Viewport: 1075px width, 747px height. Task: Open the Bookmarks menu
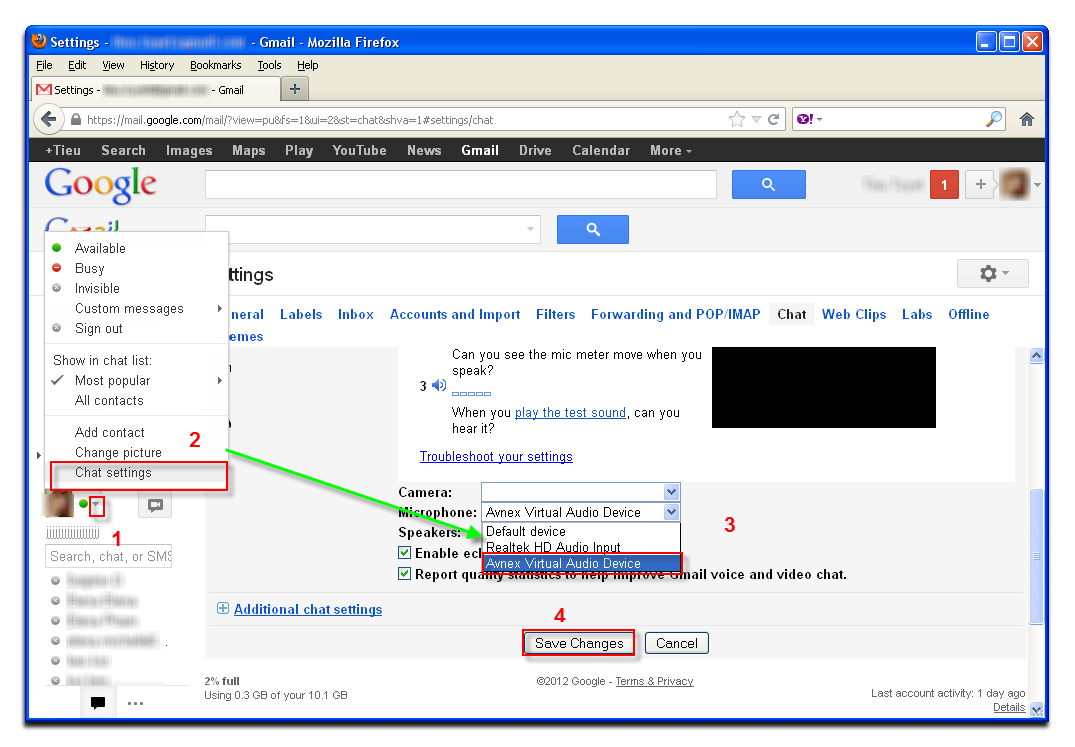(x=215, y=65)
